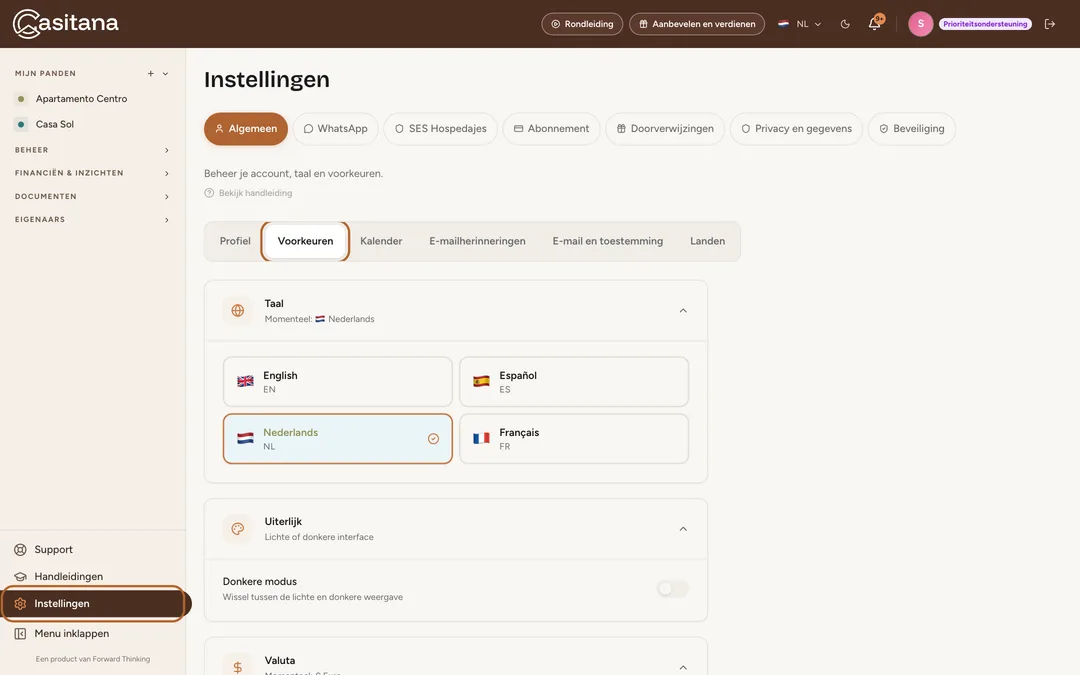Collapse the Mijn Panden list chevron
Viewport: 1080px width, 675px height.
165,74
